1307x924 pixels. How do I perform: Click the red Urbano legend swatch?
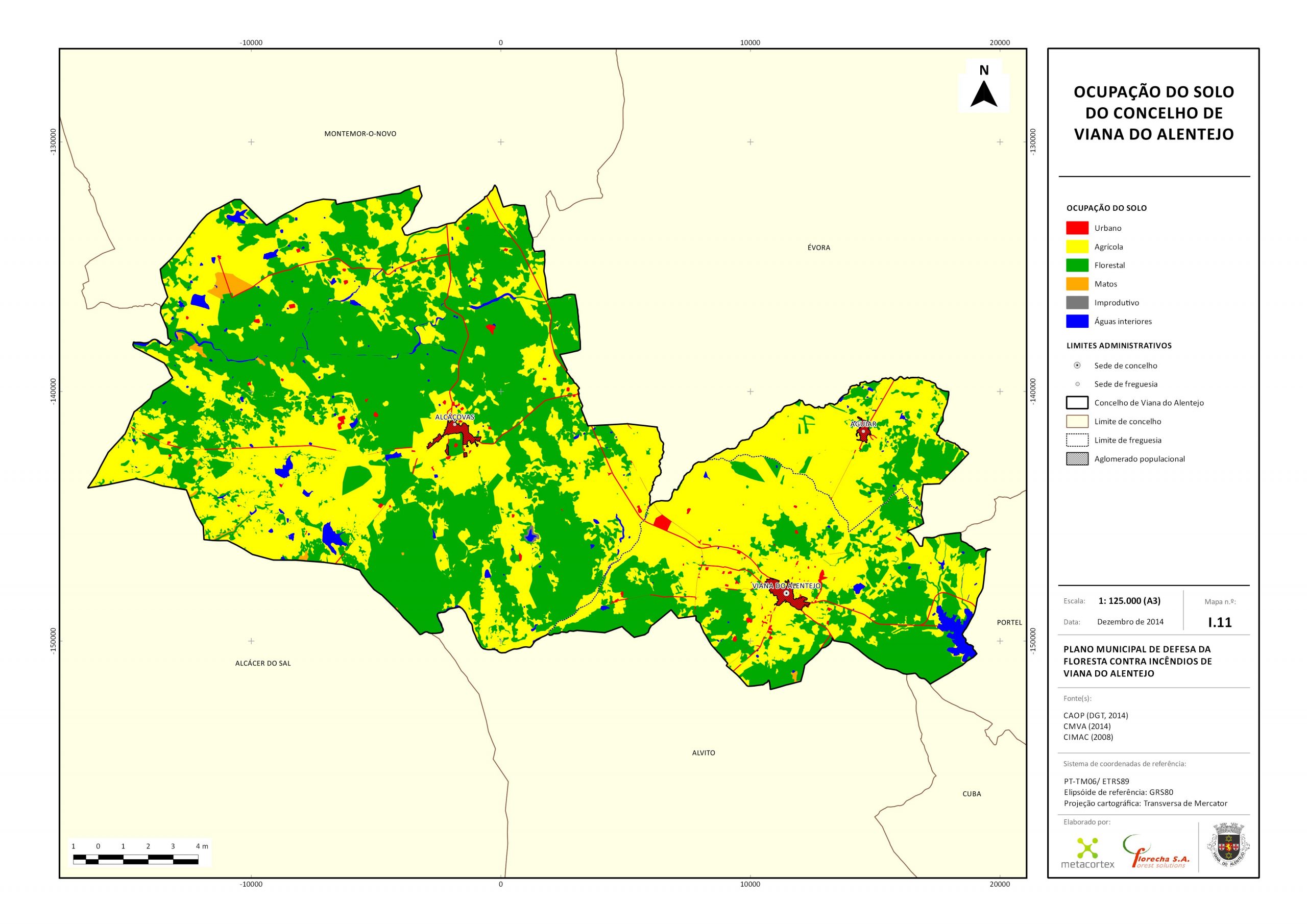click(x=1077, y=228)
